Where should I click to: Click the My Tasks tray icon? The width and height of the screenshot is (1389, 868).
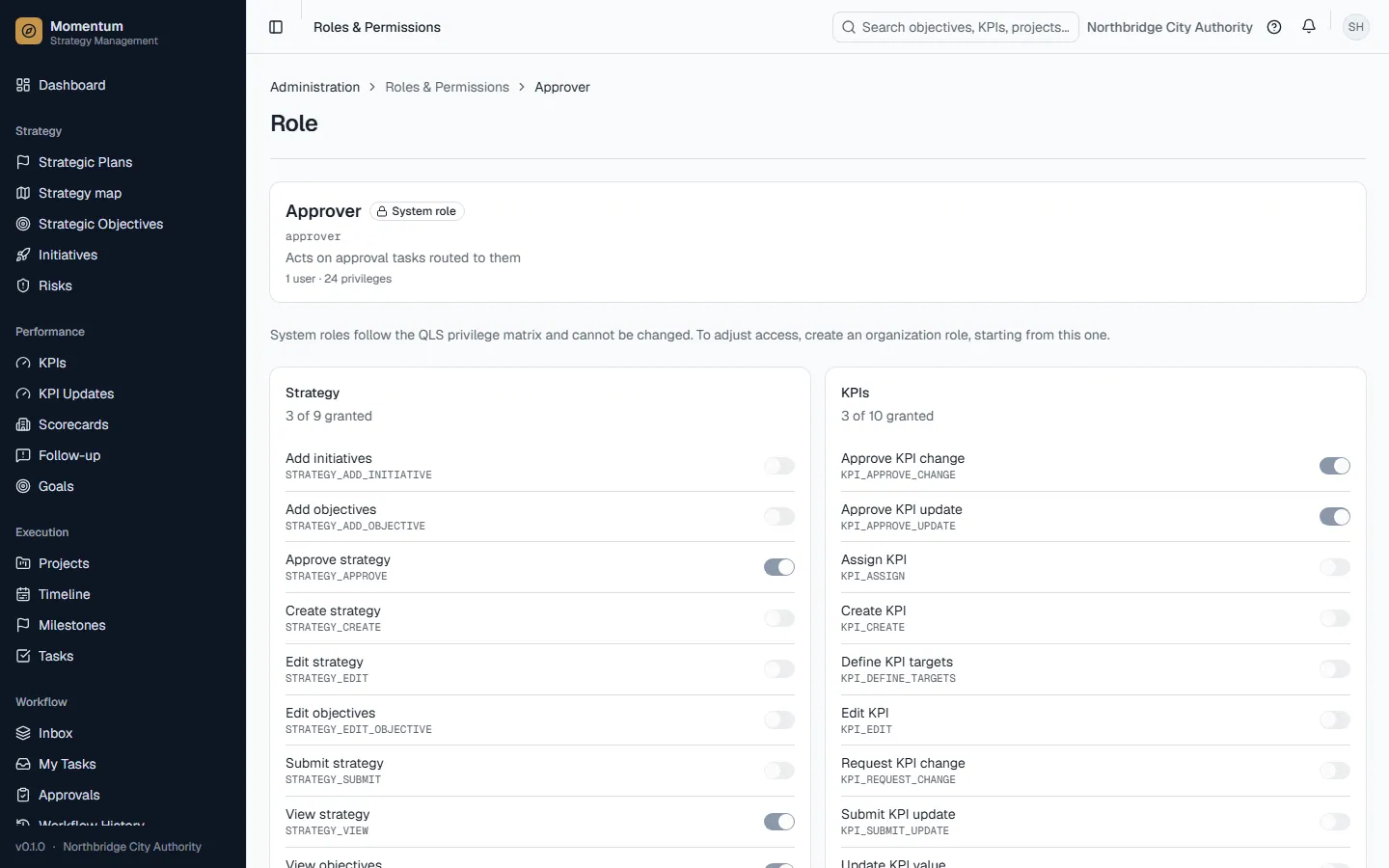pos(23,764)
